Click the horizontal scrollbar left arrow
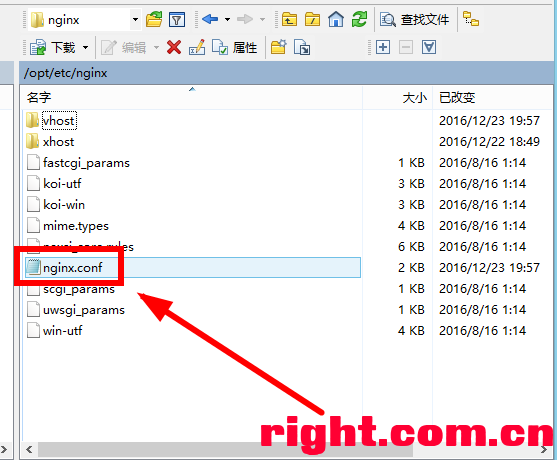 tap(29, 450)
